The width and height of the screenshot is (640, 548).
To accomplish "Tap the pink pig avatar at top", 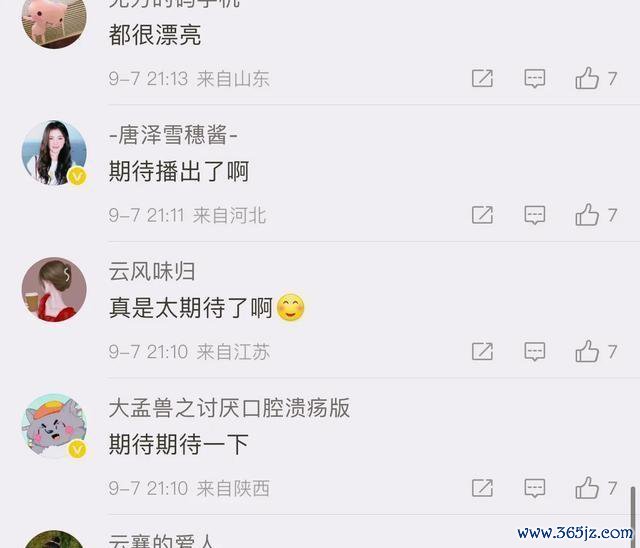I will tap(54, 20).
